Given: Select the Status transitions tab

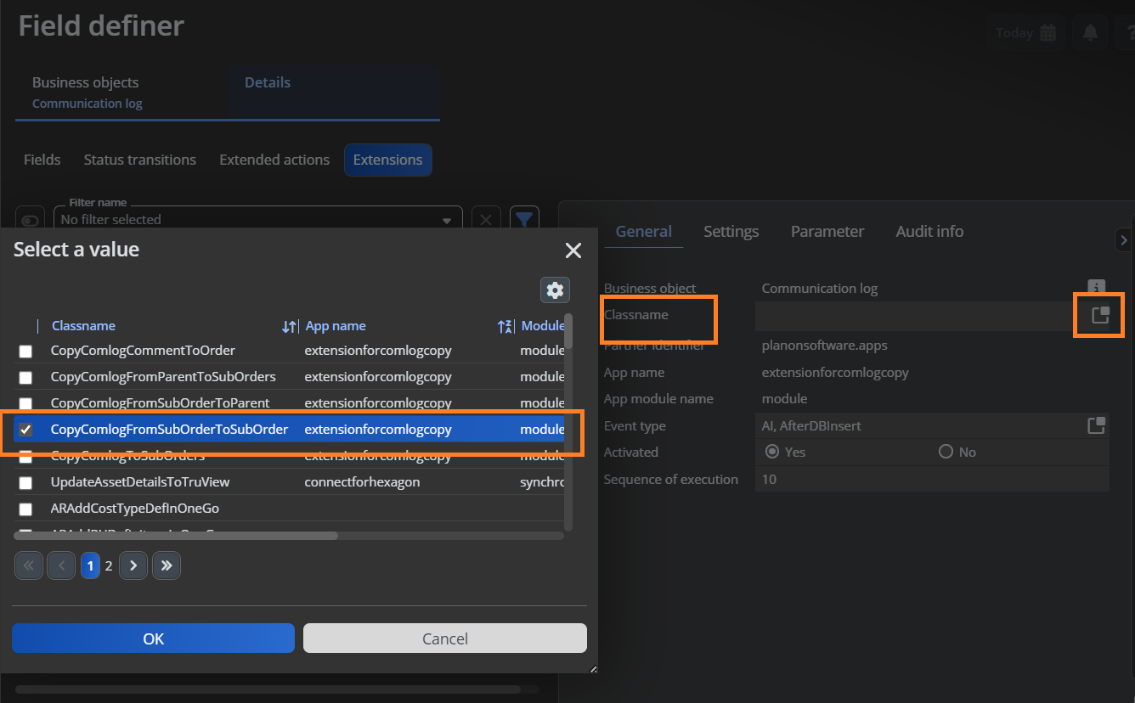Looking at the screenshot, I should (x=140, y=159).
